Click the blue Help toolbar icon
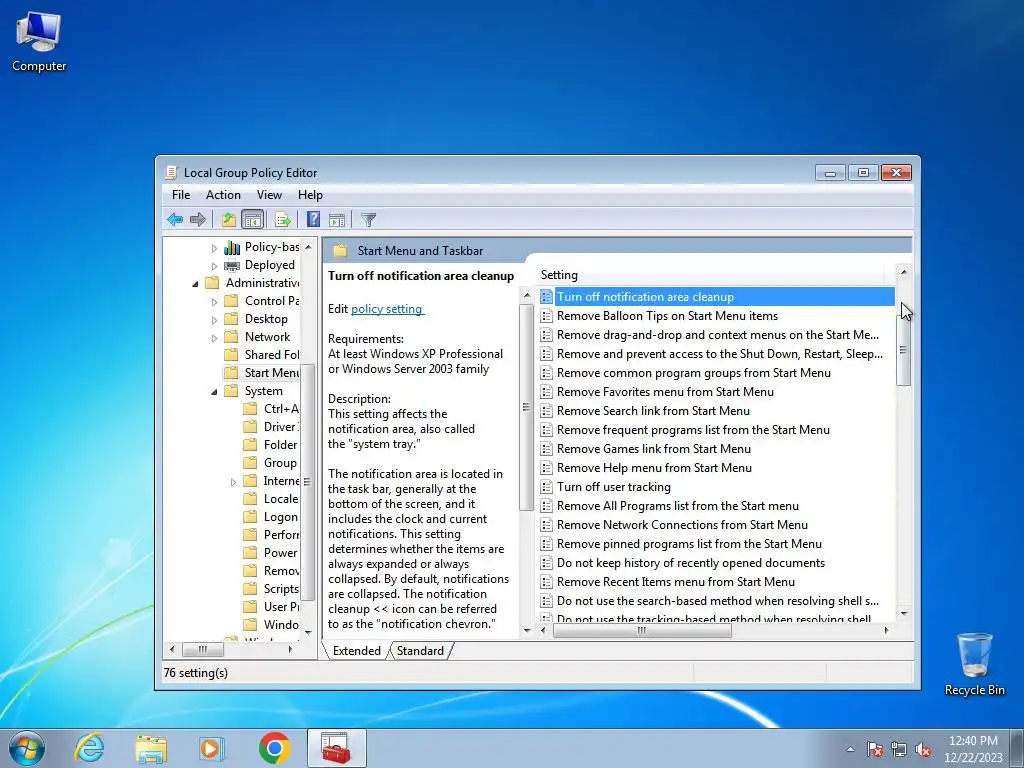The image size is (1024, 768). [x=313, y=219]
